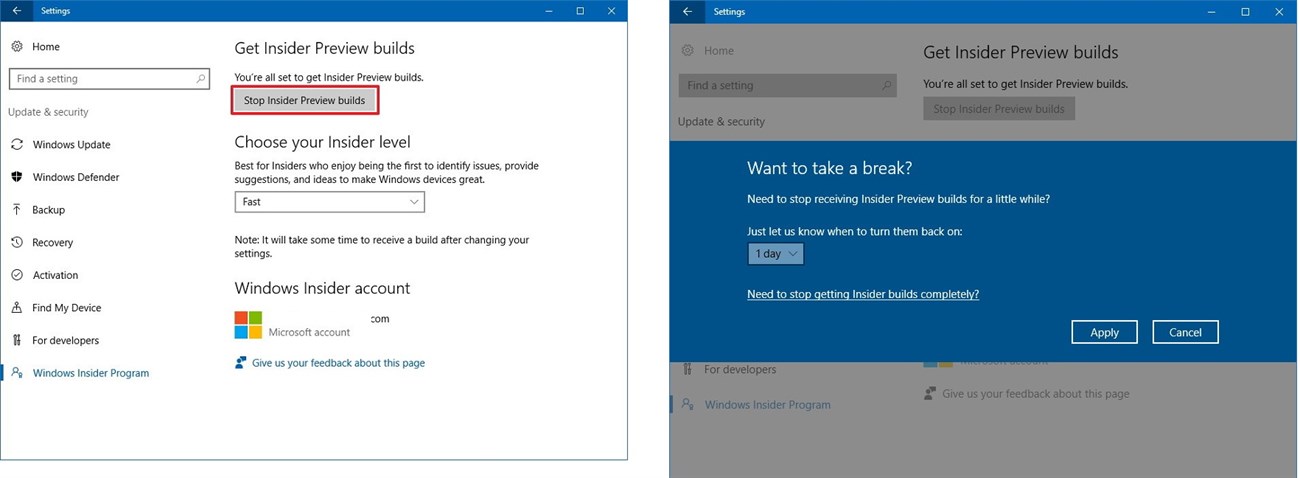Click the Activation checkmark circle icon
This screenshot has width=1300, height=478.
point(17,275)
